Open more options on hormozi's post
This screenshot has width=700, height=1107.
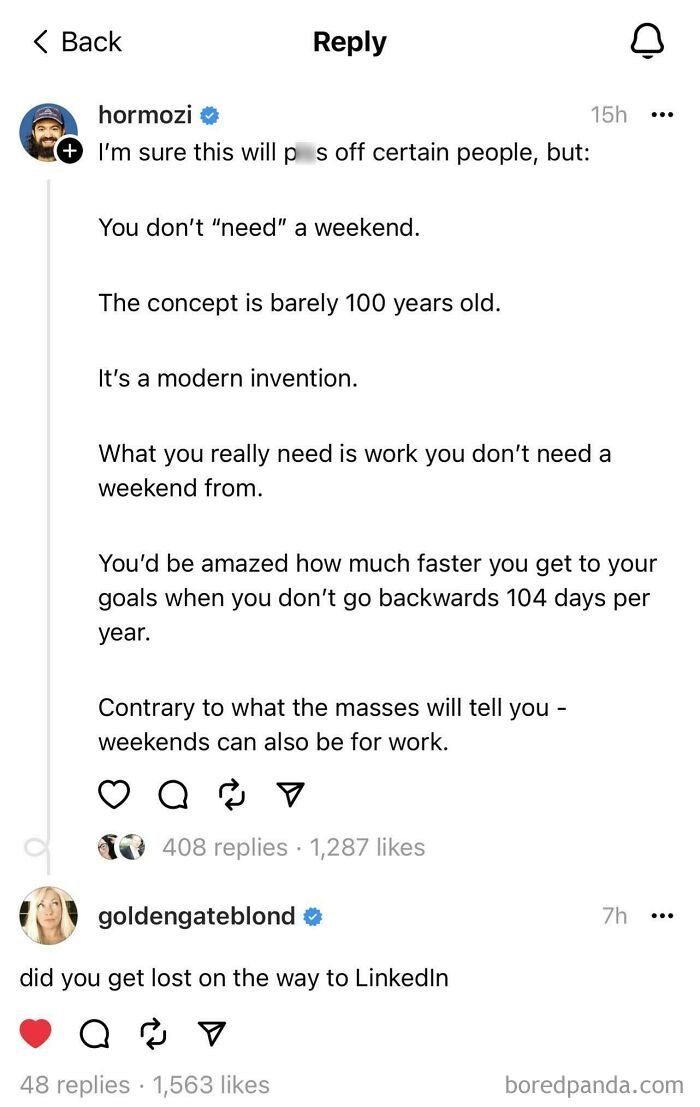(662, 115)
